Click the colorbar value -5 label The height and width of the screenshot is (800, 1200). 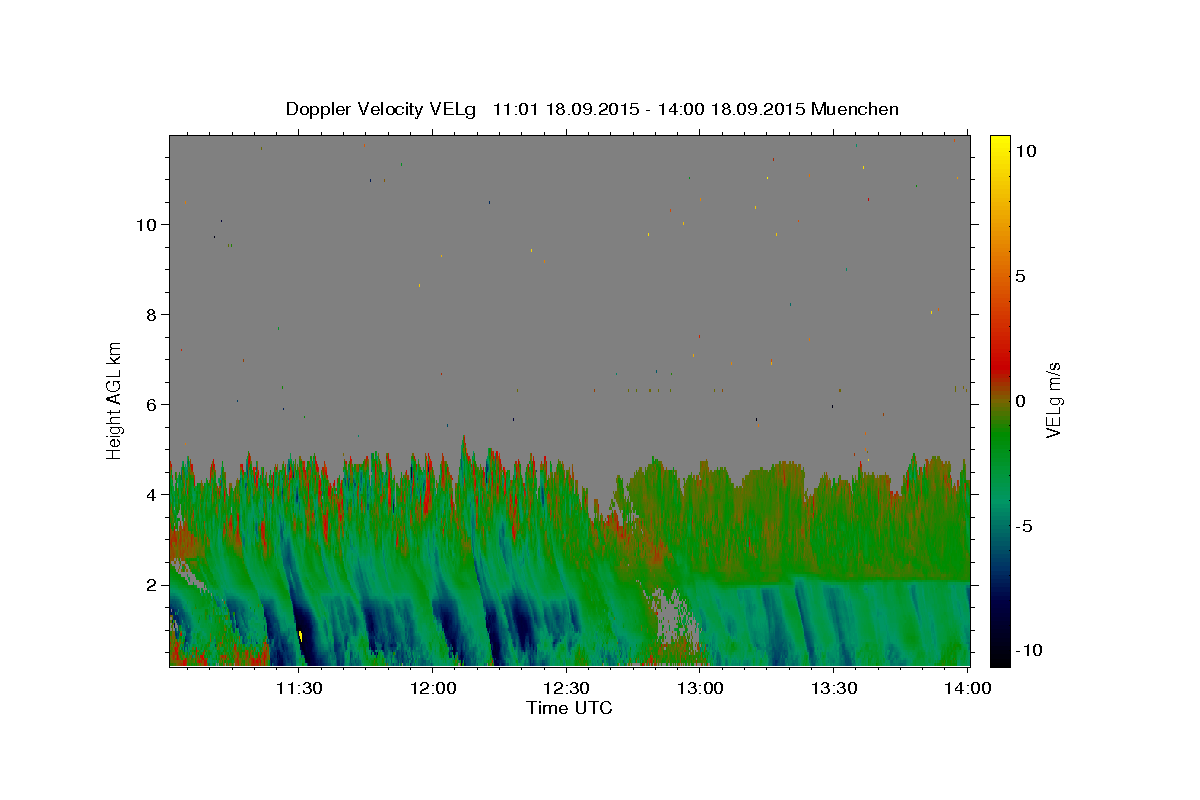point(1023,526)
